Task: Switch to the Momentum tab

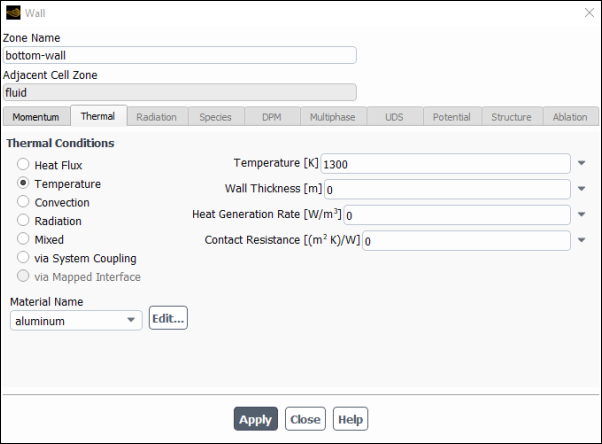Action: (35, 117)
